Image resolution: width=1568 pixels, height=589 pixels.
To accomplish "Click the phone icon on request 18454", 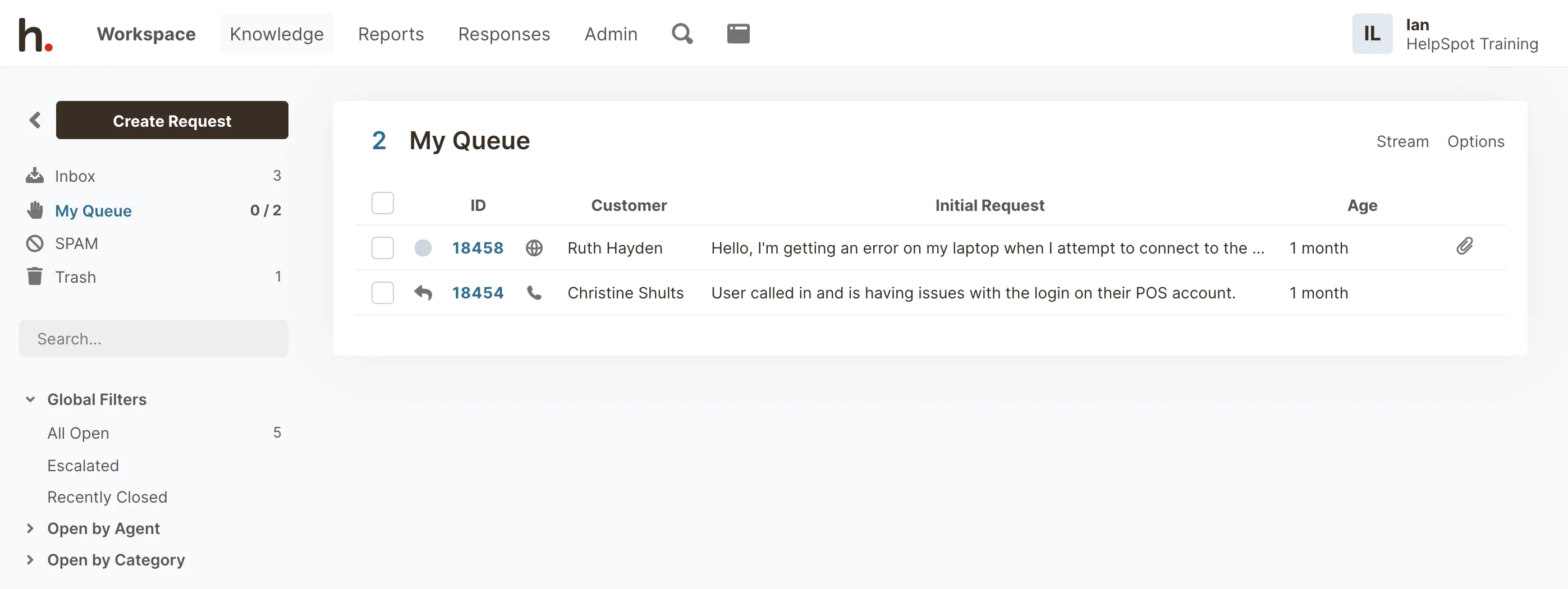I will (534, 293).
